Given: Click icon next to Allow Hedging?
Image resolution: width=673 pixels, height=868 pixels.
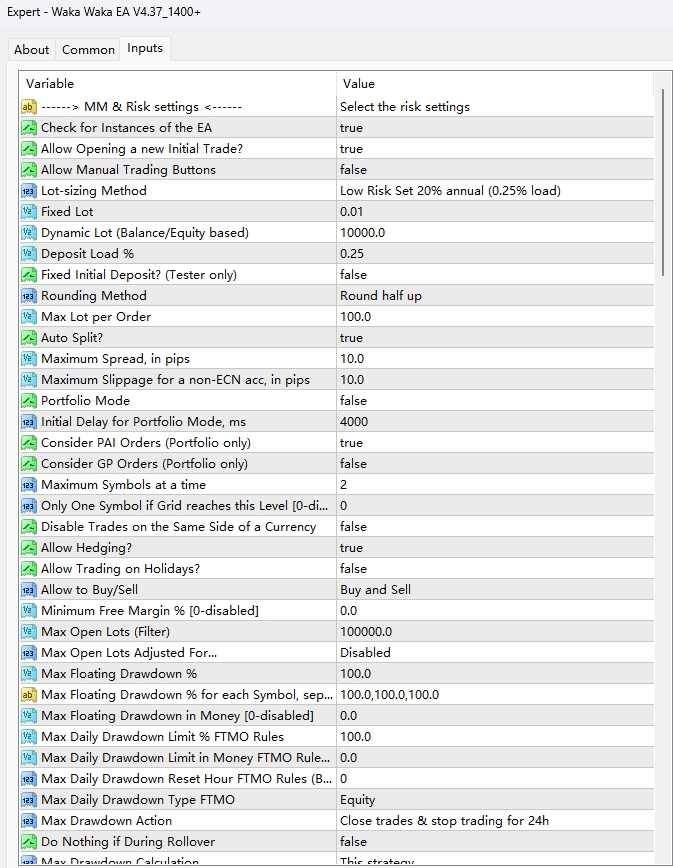Looking at the screenshot, I should 29,548.
